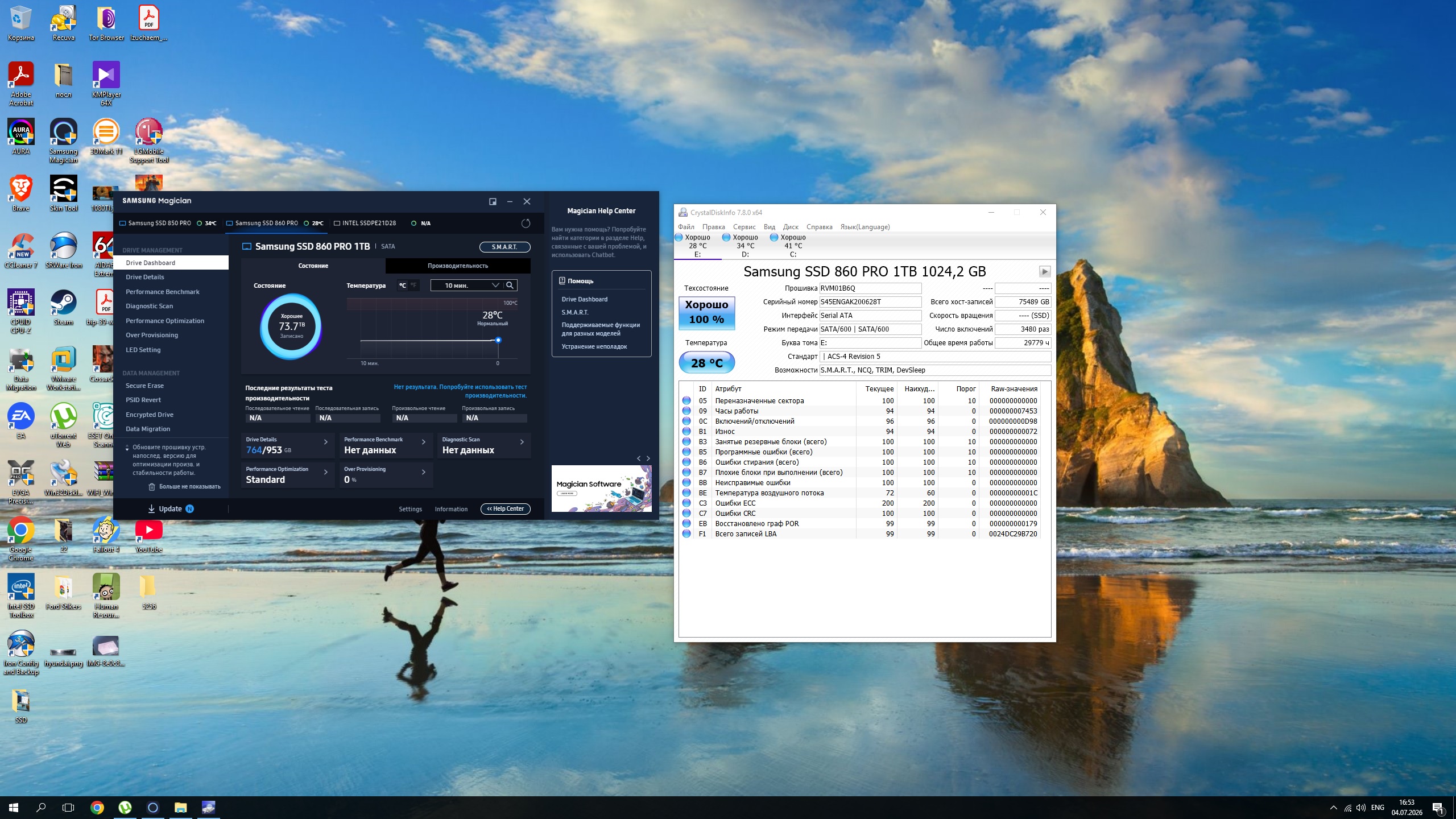Select the 'Износ' S.M.A.R.T. attribute row
The height and width of the screenshot is (819, 1456).
(x=860, y=432)
